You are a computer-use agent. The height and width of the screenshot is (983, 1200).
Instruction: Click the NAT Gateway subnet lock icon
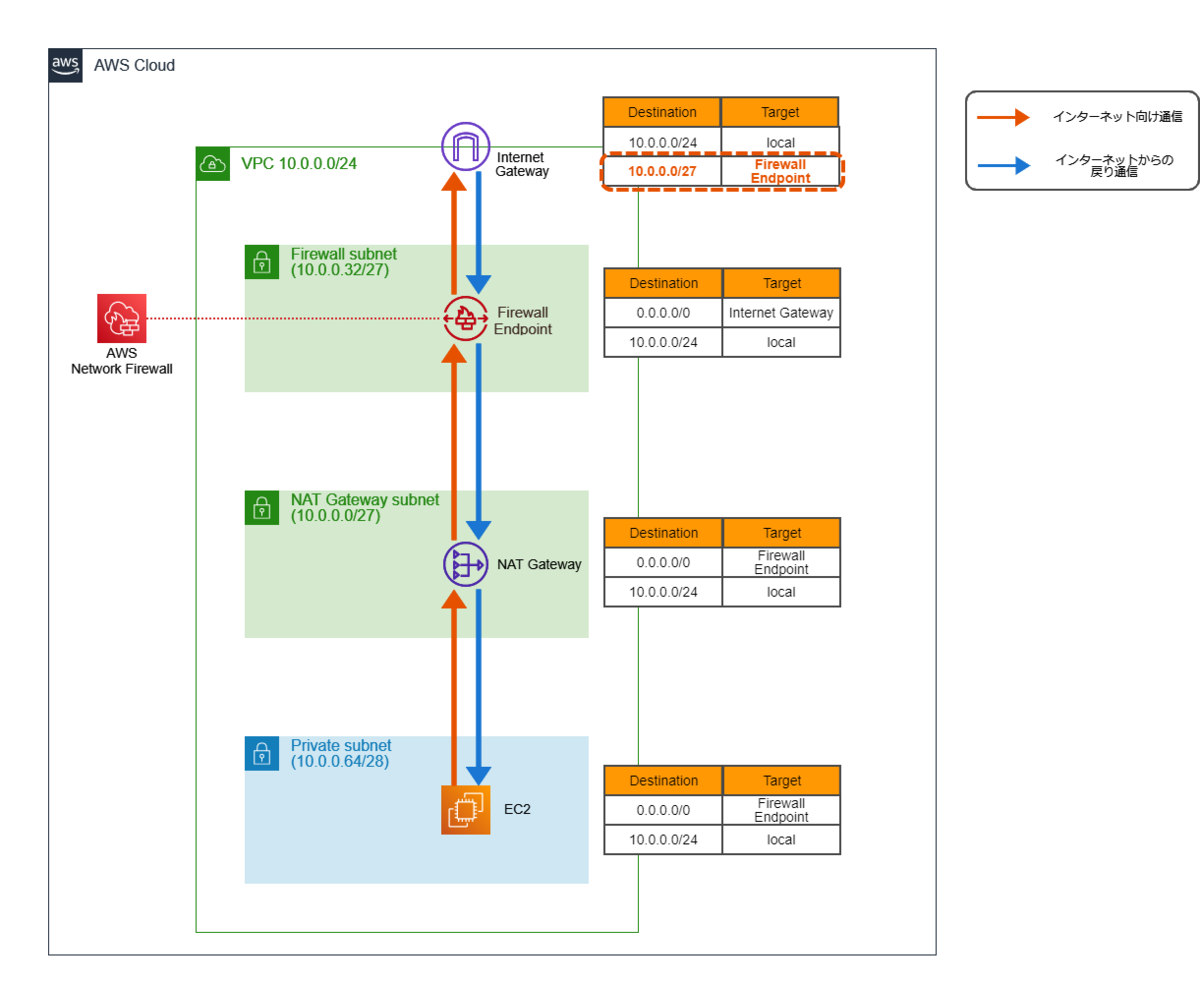click(x=261, y=508)
